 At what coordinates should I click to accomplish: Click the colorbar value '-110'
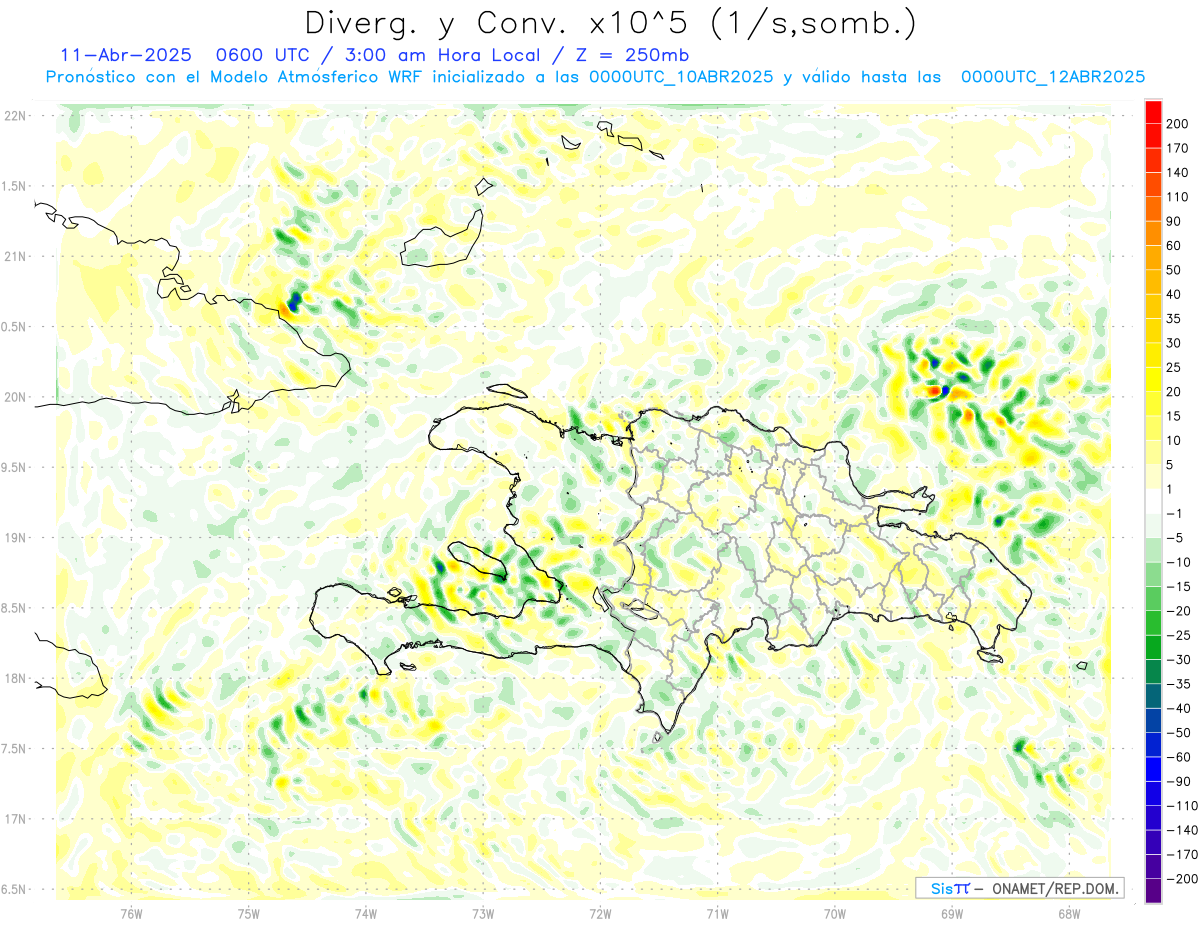pos(1182,806)
